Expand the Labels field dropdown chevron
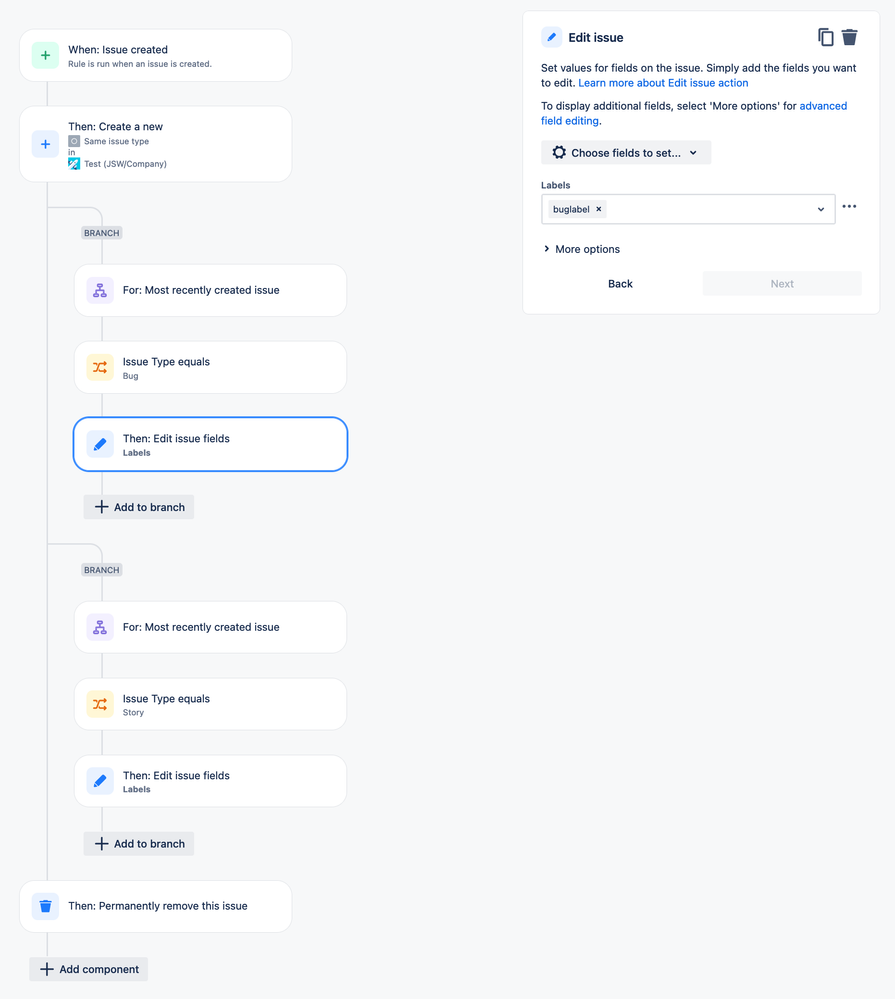895x999 pixels. point(821,209)
